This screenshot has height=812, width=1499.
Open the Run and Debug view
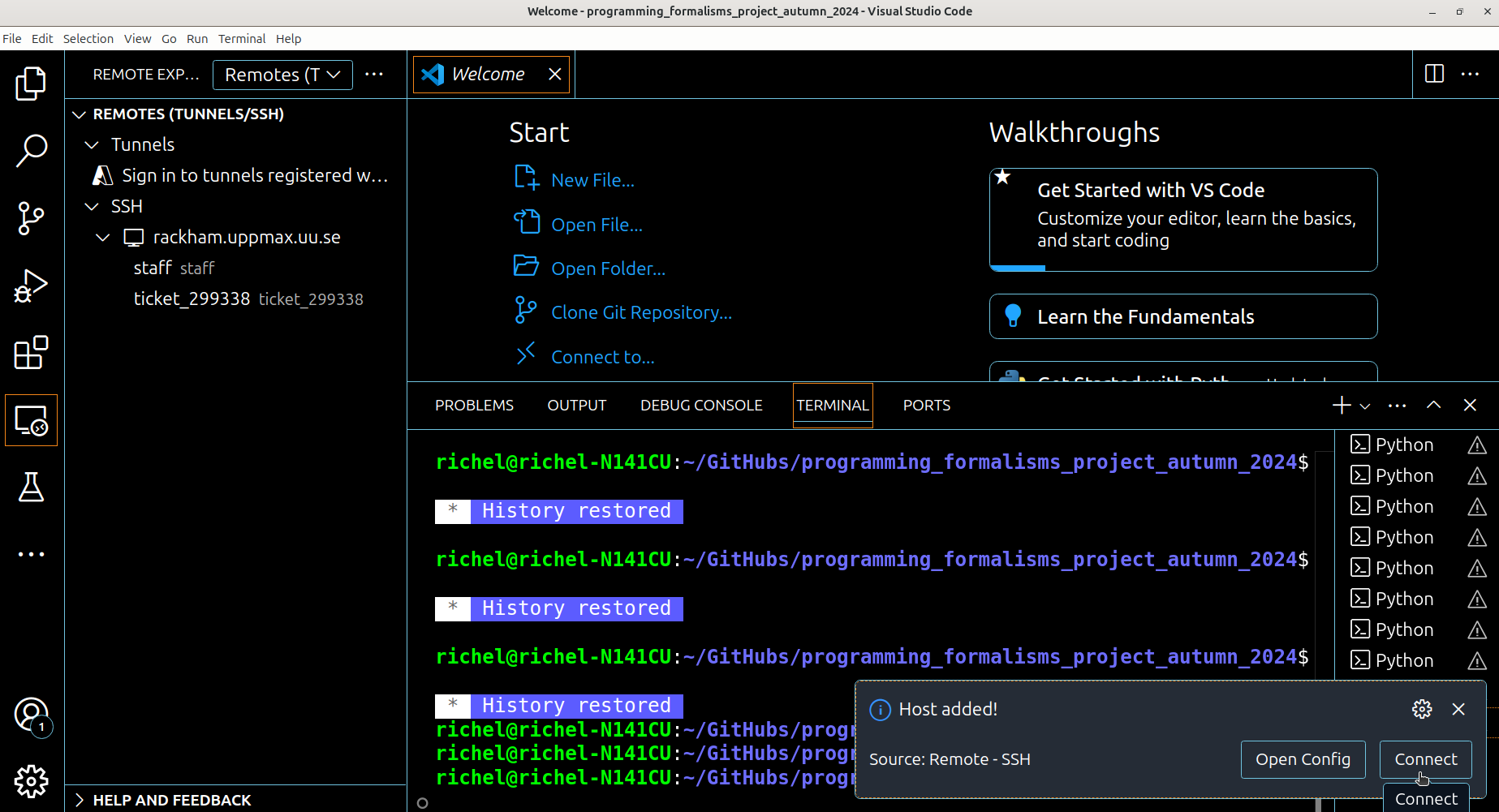(x=31, y=286)
